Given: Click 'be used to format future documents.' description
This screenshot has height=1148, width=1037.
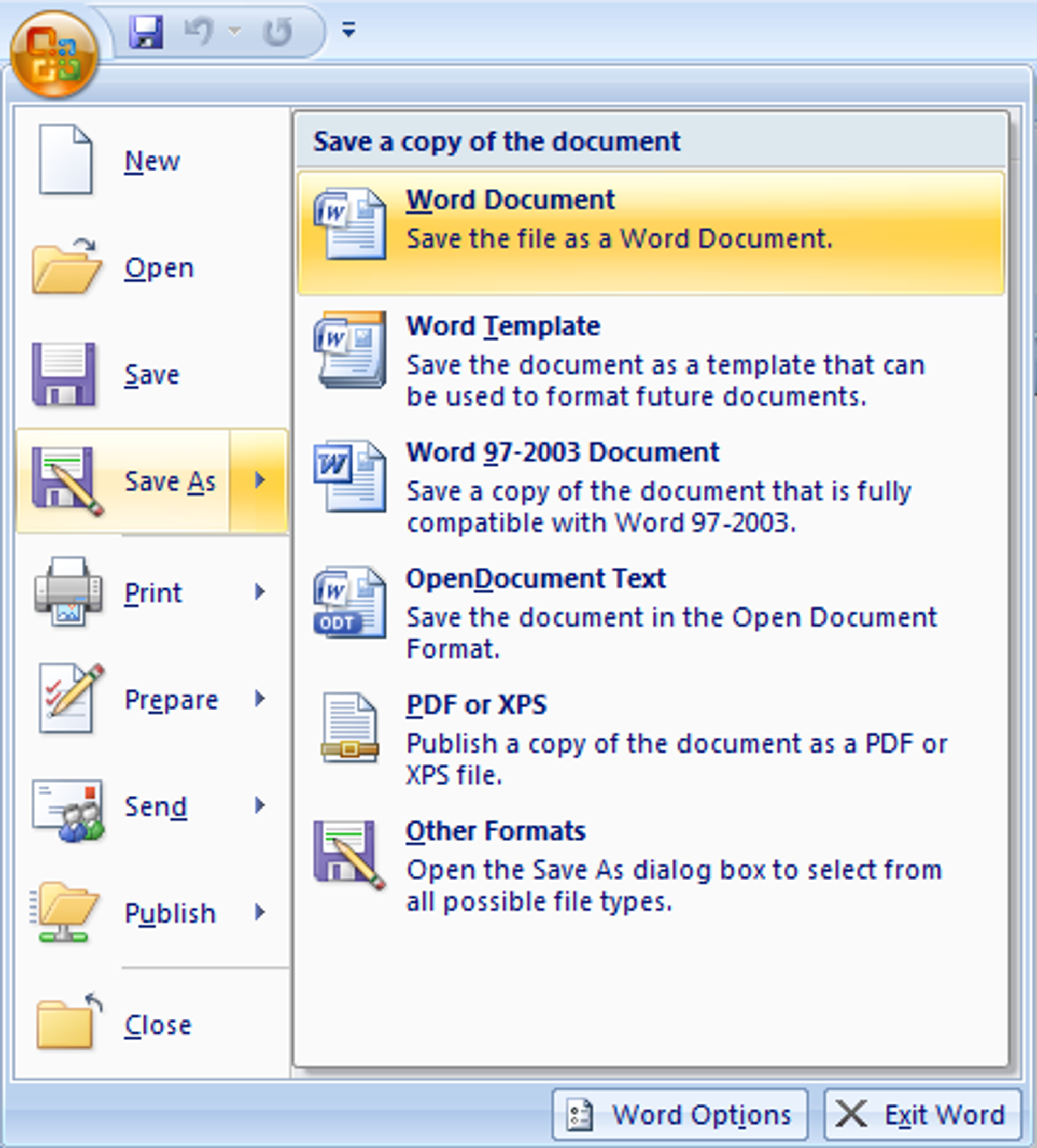Looking at the screenshot, I should point(636,396).
